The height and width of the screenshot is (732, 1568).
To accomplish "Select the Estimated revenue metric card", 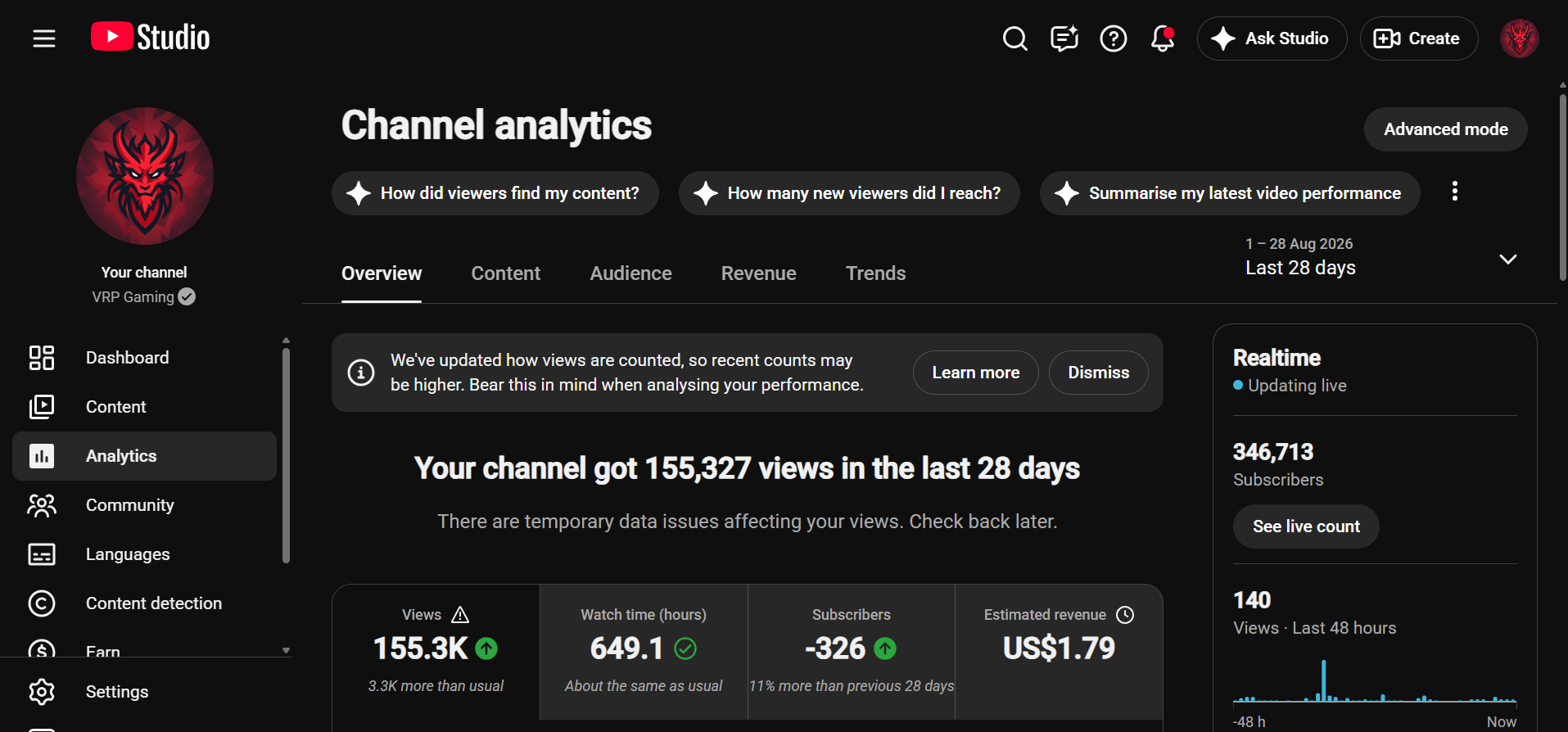I will pos(1059,652).
